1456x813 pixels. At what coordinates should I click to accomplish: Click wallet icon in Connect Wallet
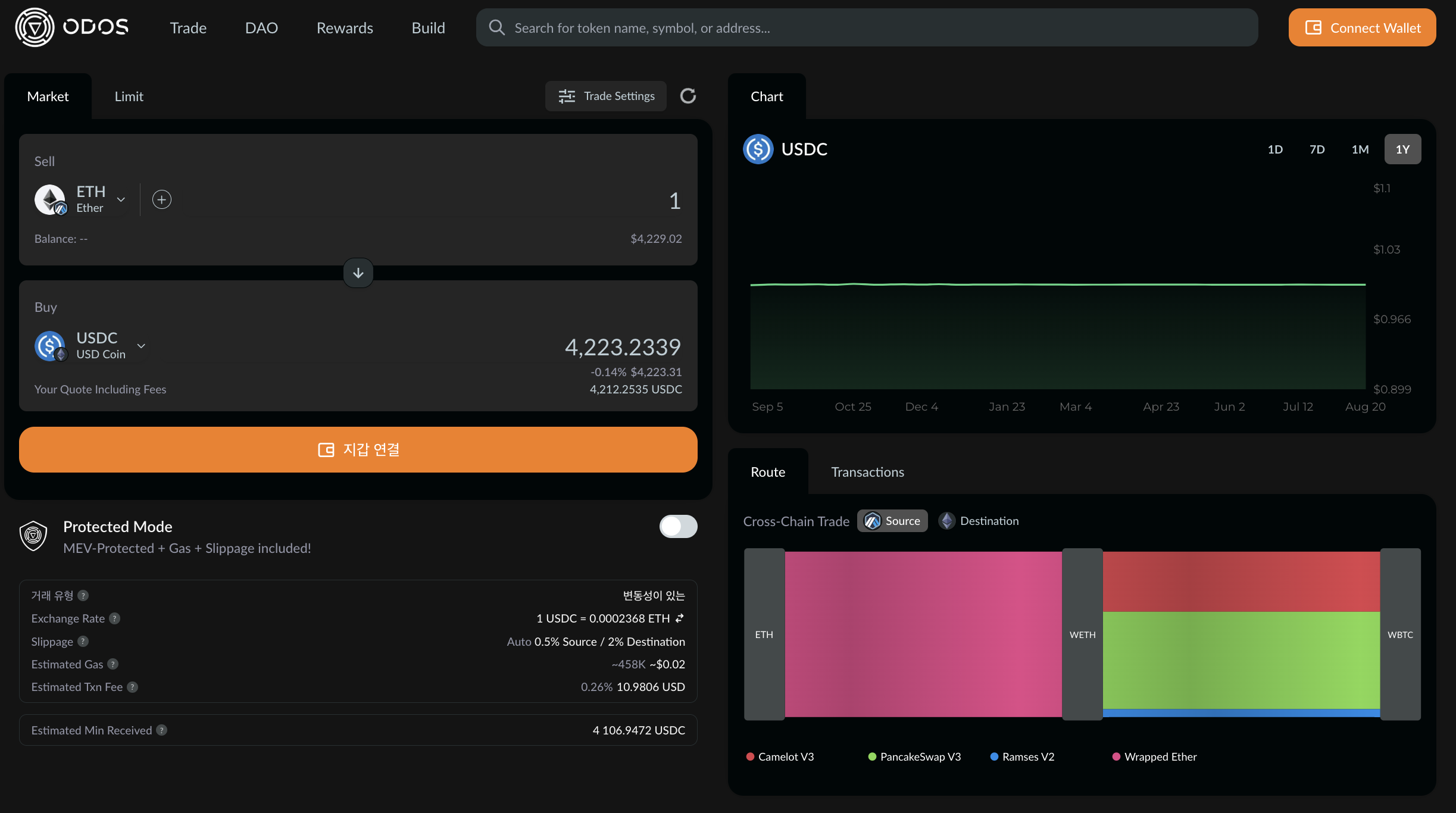1313,27
